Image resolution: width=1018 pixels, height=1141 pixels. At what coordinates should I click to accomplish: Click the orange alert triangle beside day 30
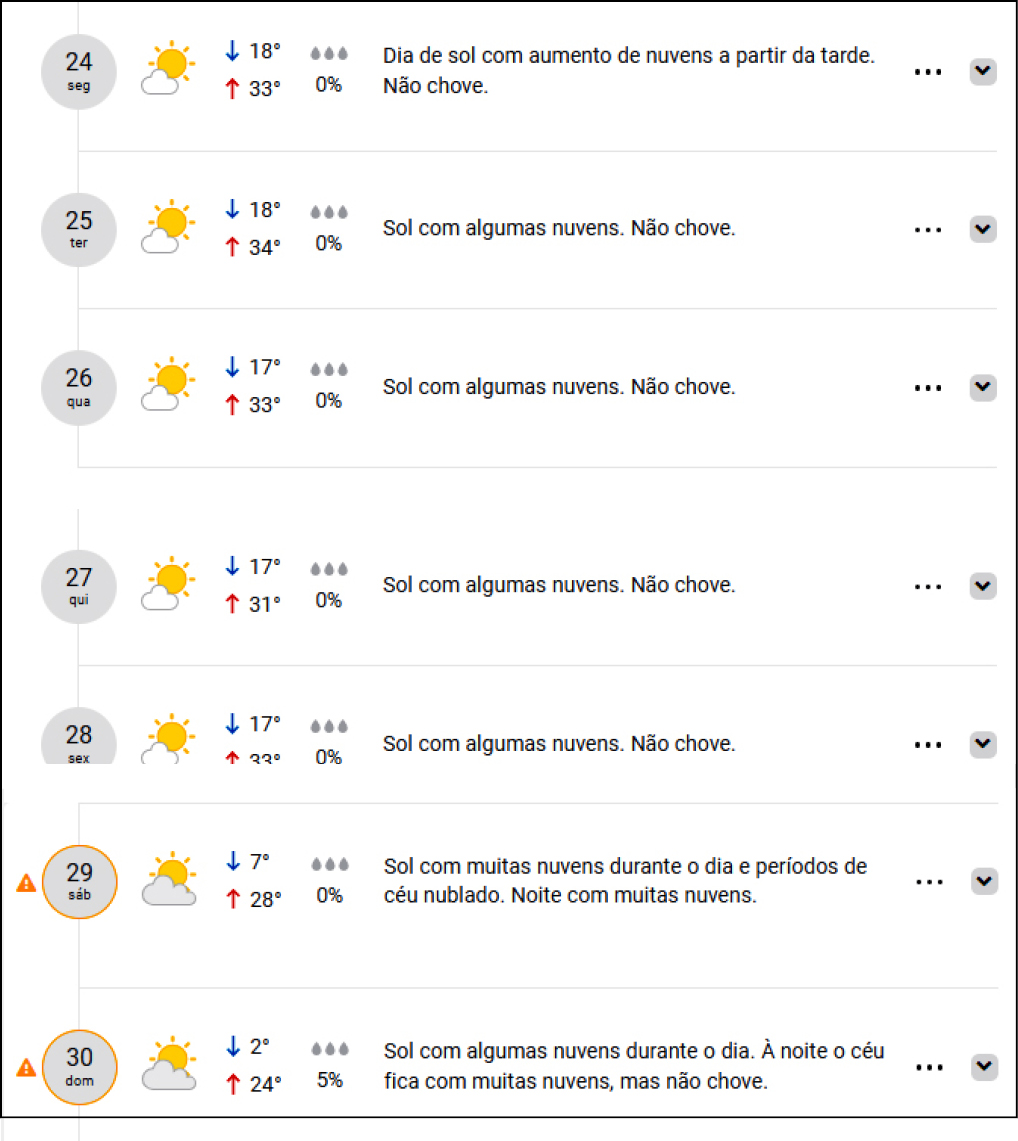tap(26, 1068)
